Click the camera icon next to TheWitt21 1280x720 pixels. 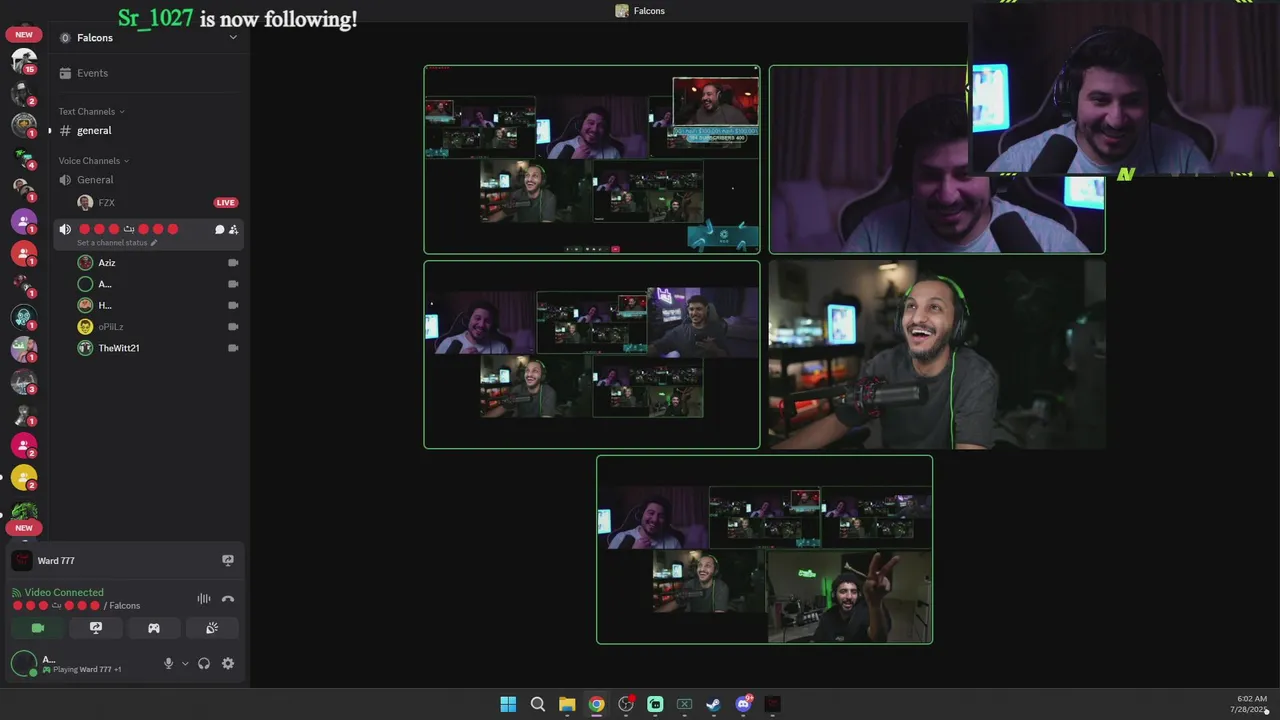(233, 348)
